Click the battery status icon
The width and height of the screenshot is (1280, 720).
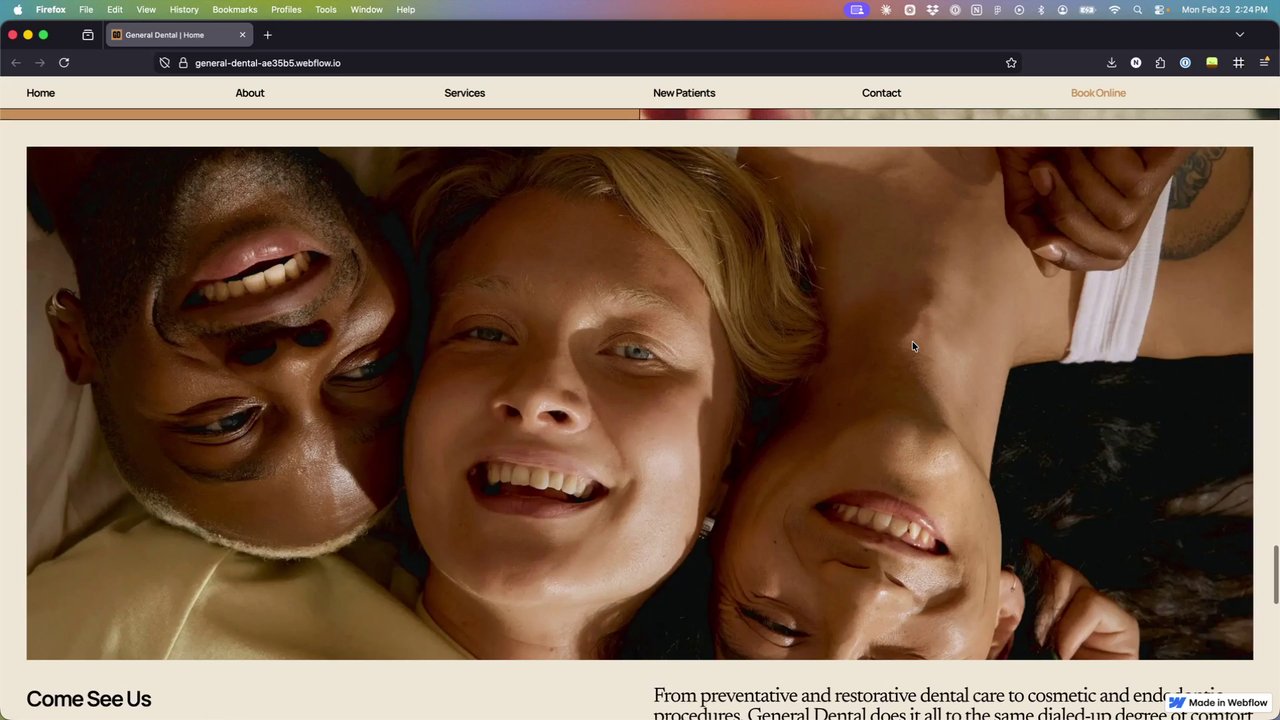click(1087, 9)
